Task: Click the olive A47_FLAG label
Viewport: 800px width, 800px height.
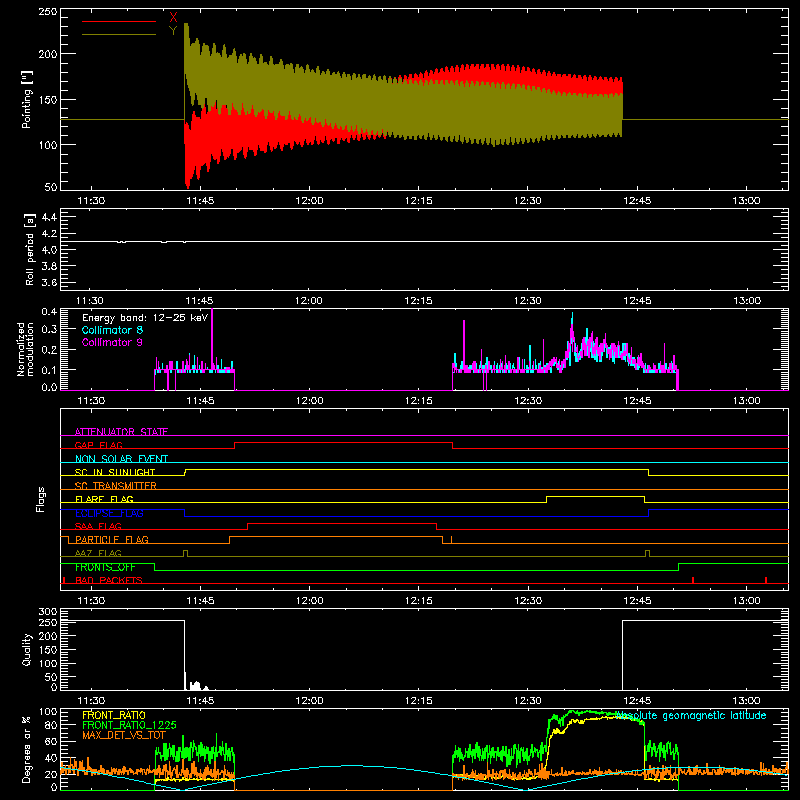Action: coord(98,553)
